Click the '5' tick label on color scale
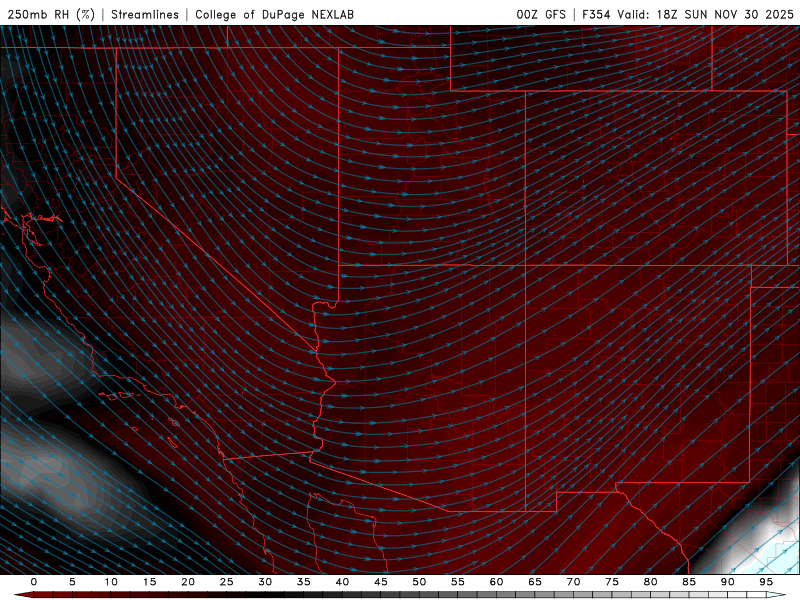 tap(72, 582)
